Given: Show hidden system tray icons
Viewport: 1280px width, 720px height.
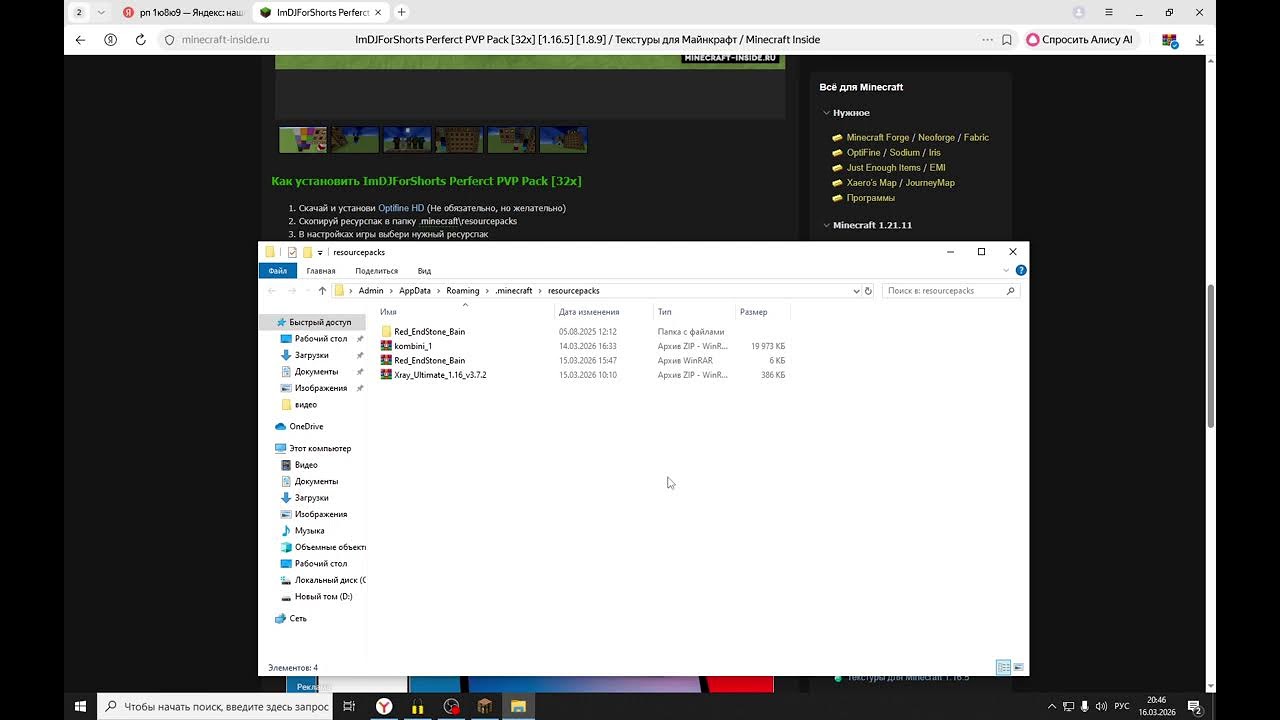Looking at the screenshot, I should pyautogui.click(x=1051, y=706).
